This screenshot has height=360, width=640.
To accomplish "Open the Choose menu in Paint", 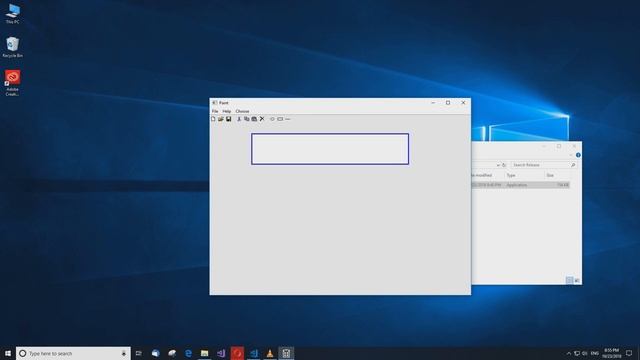I will [242, 111].
